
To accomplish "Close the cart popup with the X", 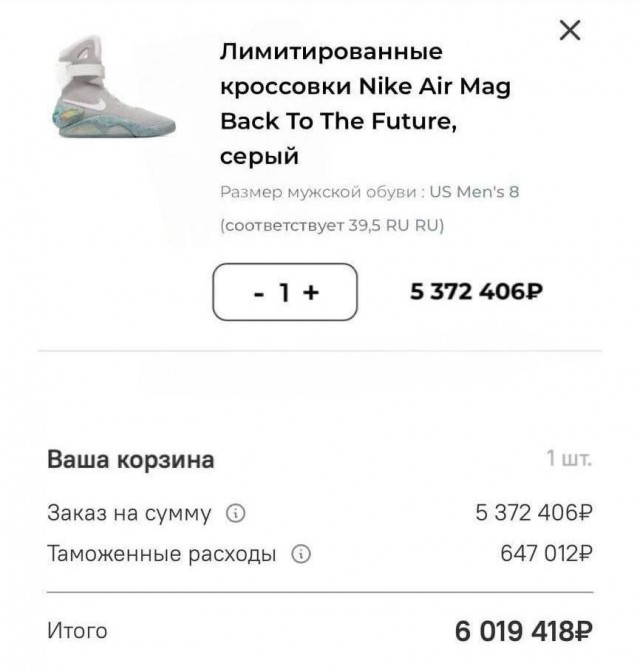I will tap(570, 31).
